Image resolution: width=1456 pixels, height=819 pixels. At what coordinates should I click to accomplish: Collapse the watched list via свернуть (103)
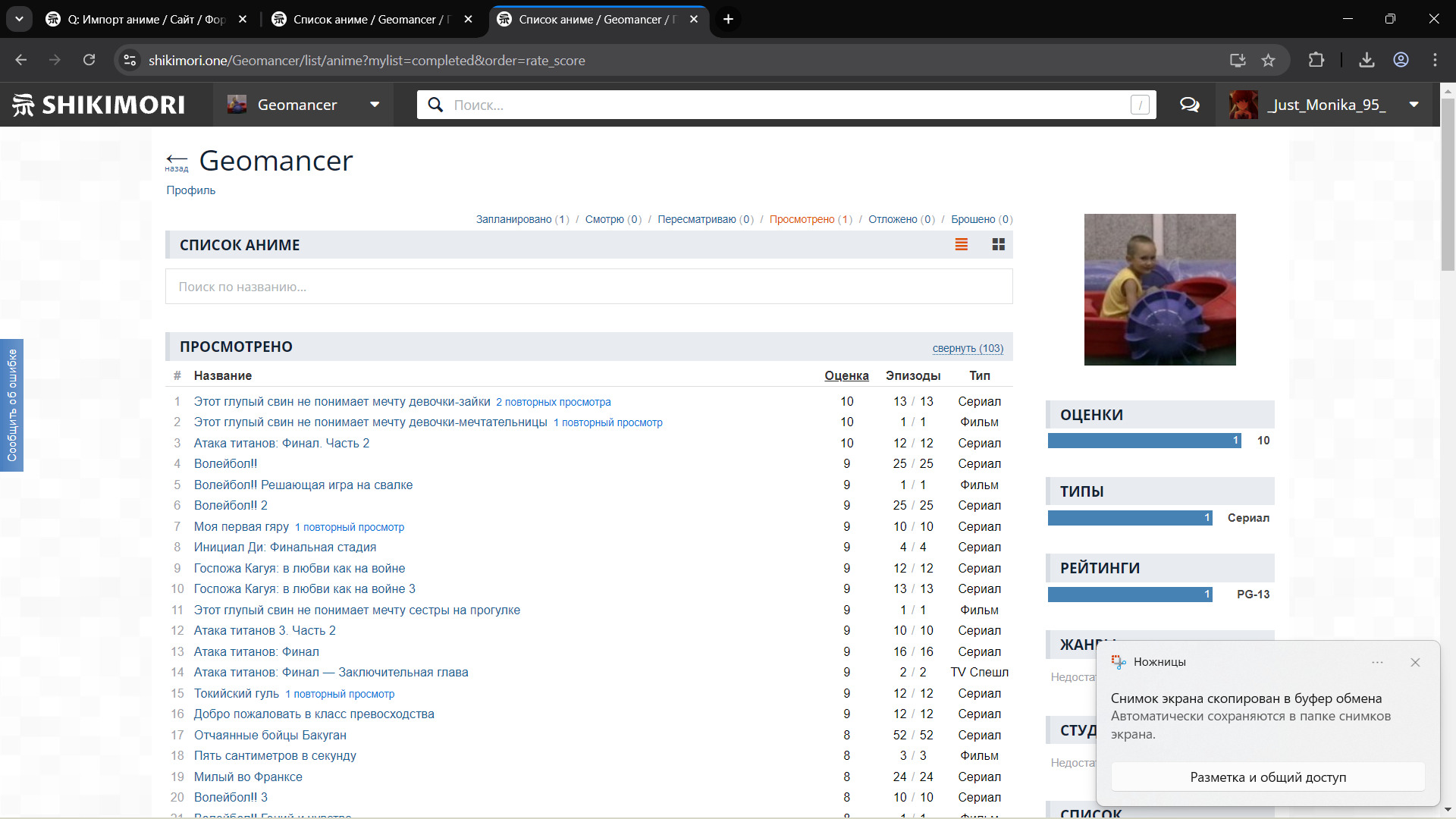pos(967,348)
